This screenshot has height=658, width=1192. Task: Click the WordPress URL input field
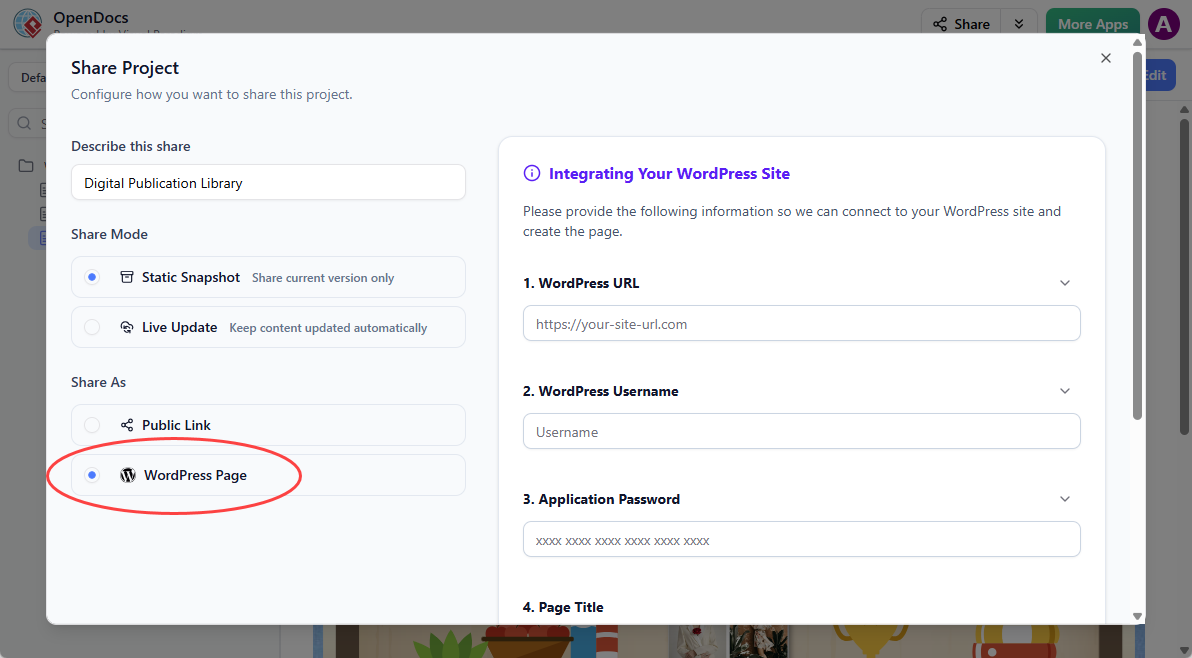point(801,324)
